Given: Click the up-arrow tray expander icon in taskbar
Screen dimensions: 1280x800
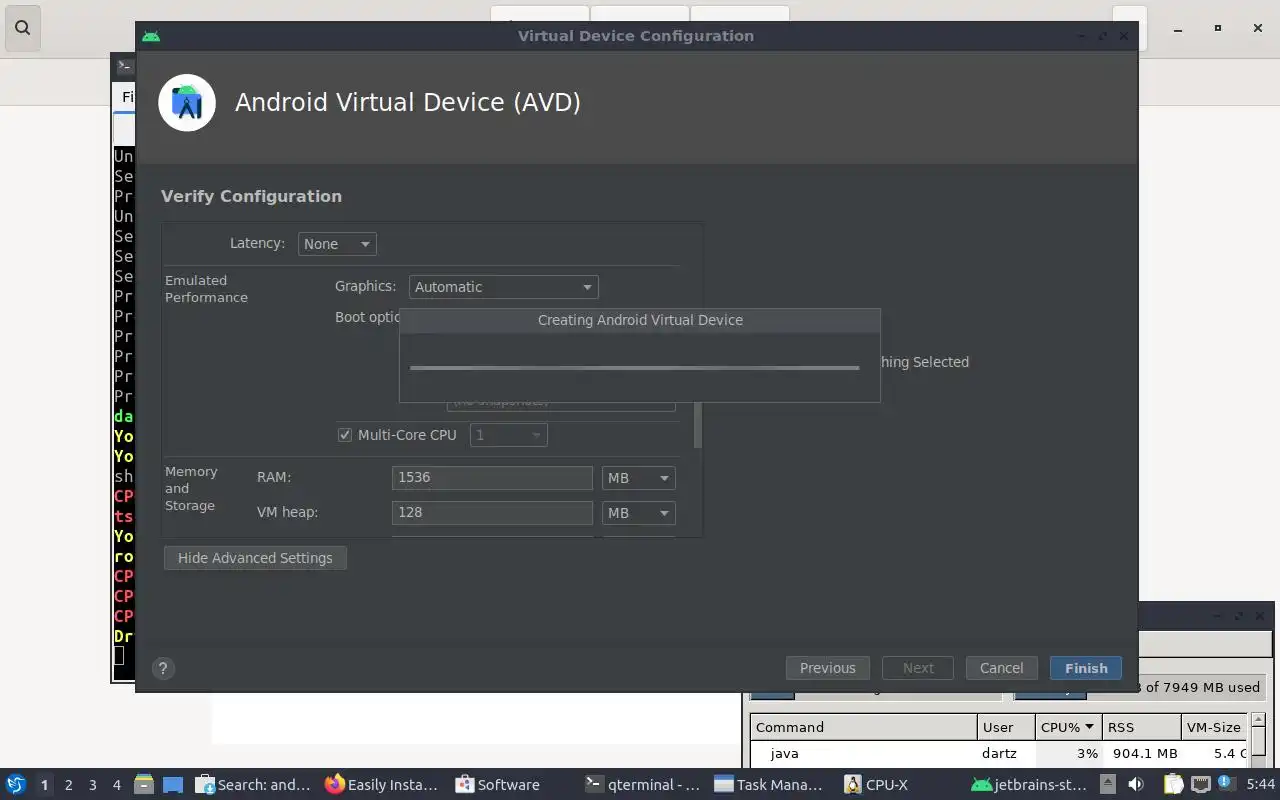Looking at the screenshot, I should 1108,784.
